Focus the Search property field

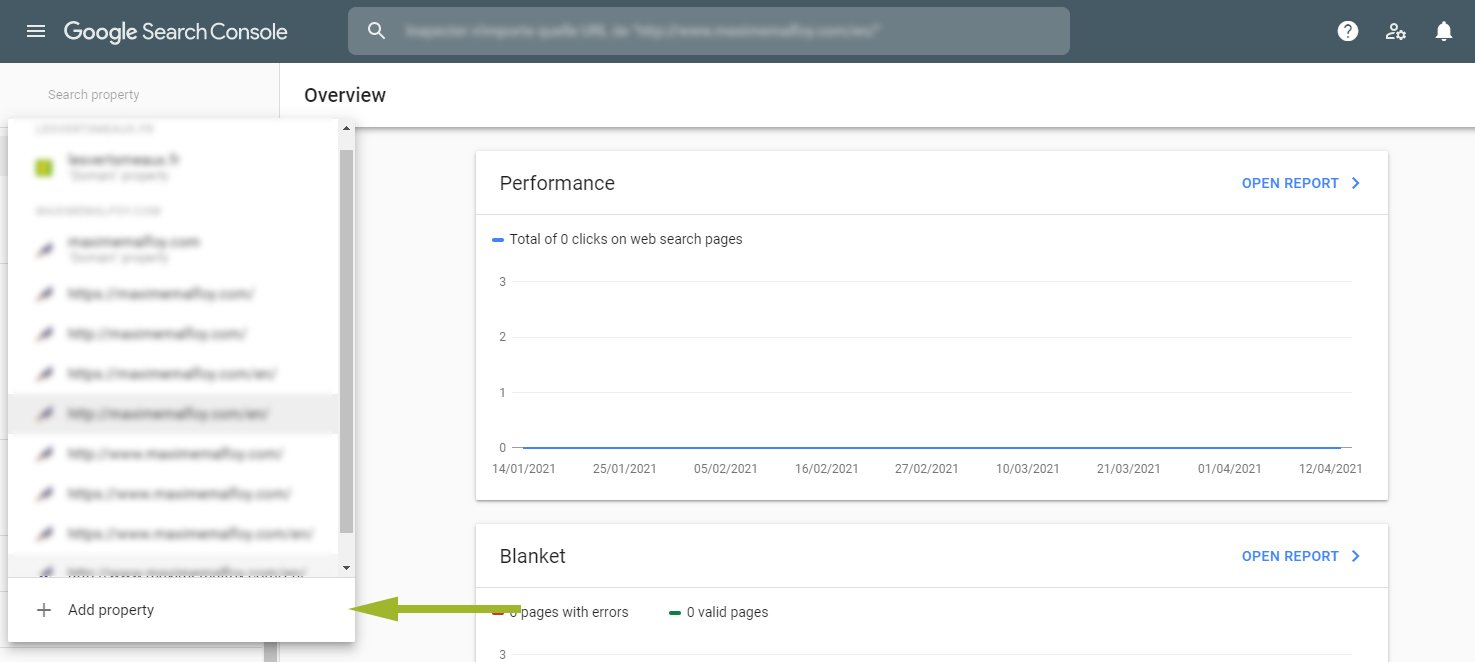tap(140, 95)
